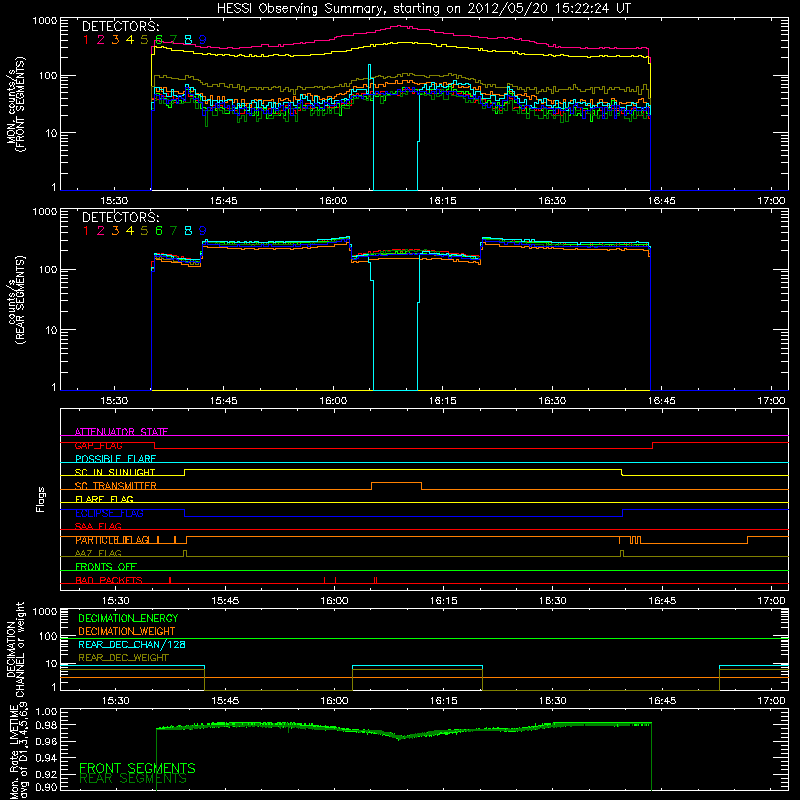Click the 'MON. counts/s (FRONT SEGMENTS)' axis title
The image size is (800, 800).
coord(16,104)
